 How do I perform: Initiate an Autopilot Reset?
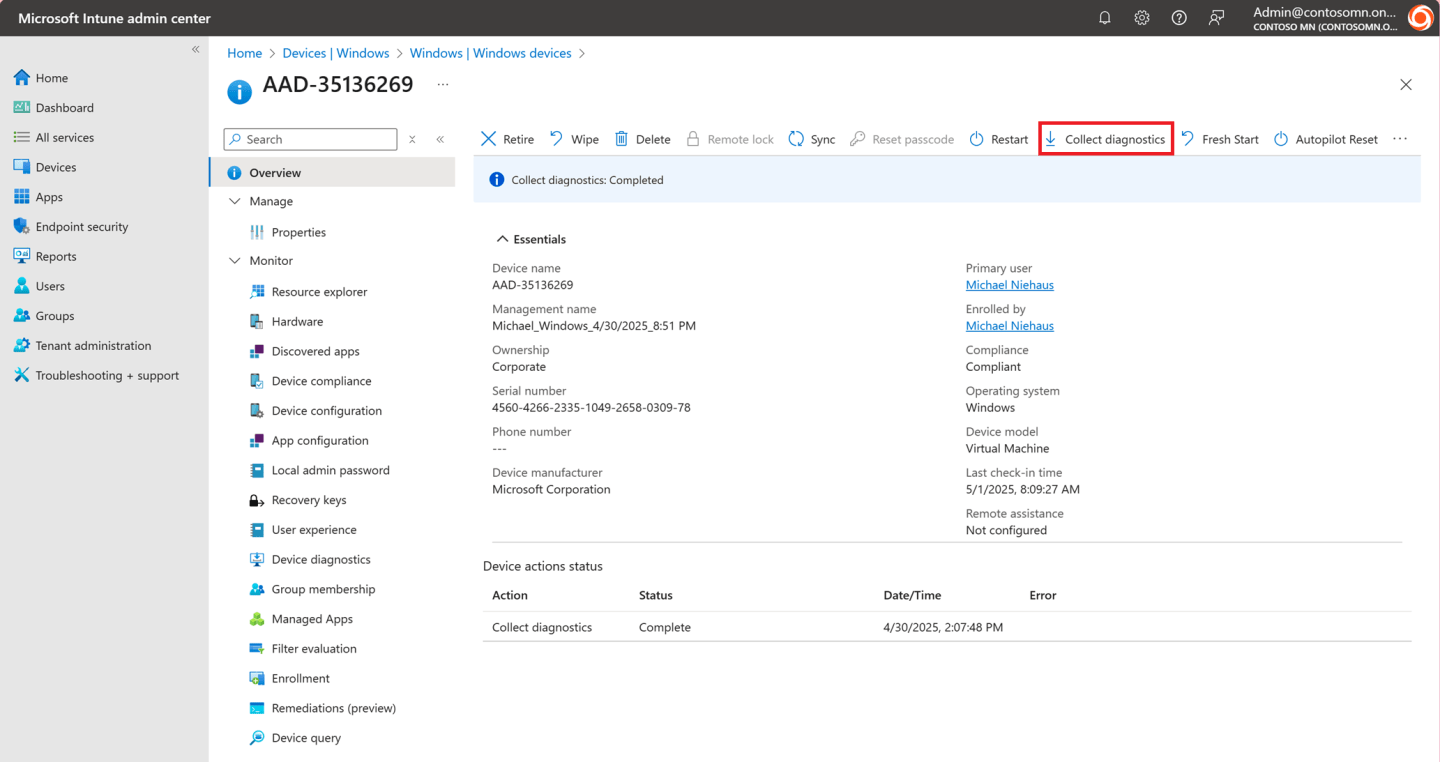click(x=1325, y=139)
